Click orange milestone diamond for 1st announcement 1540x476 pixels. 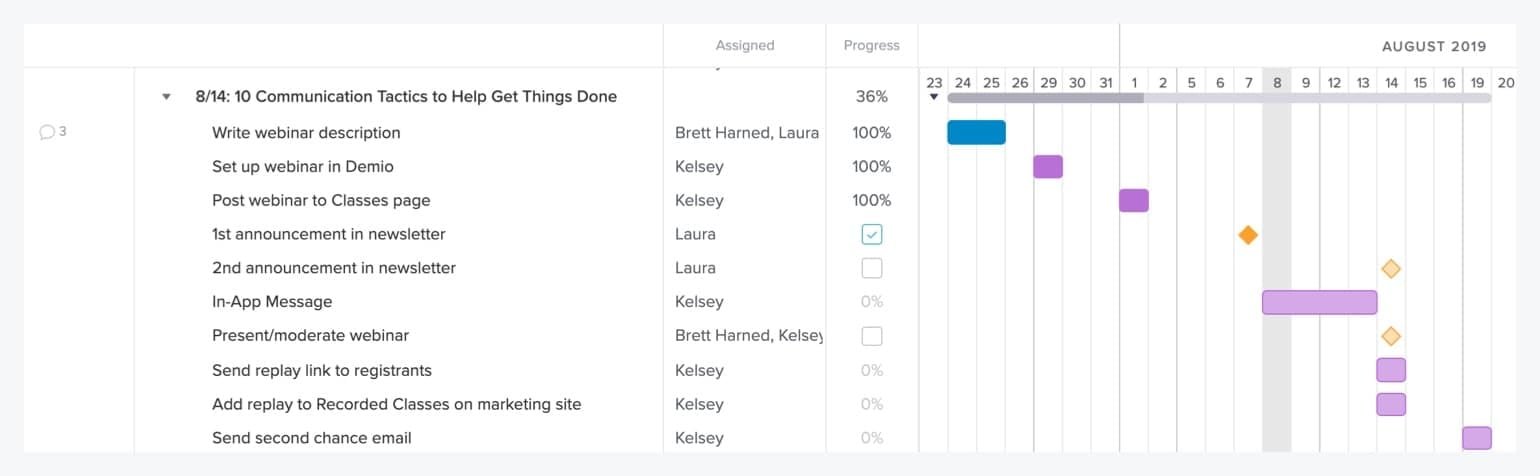1248,235
